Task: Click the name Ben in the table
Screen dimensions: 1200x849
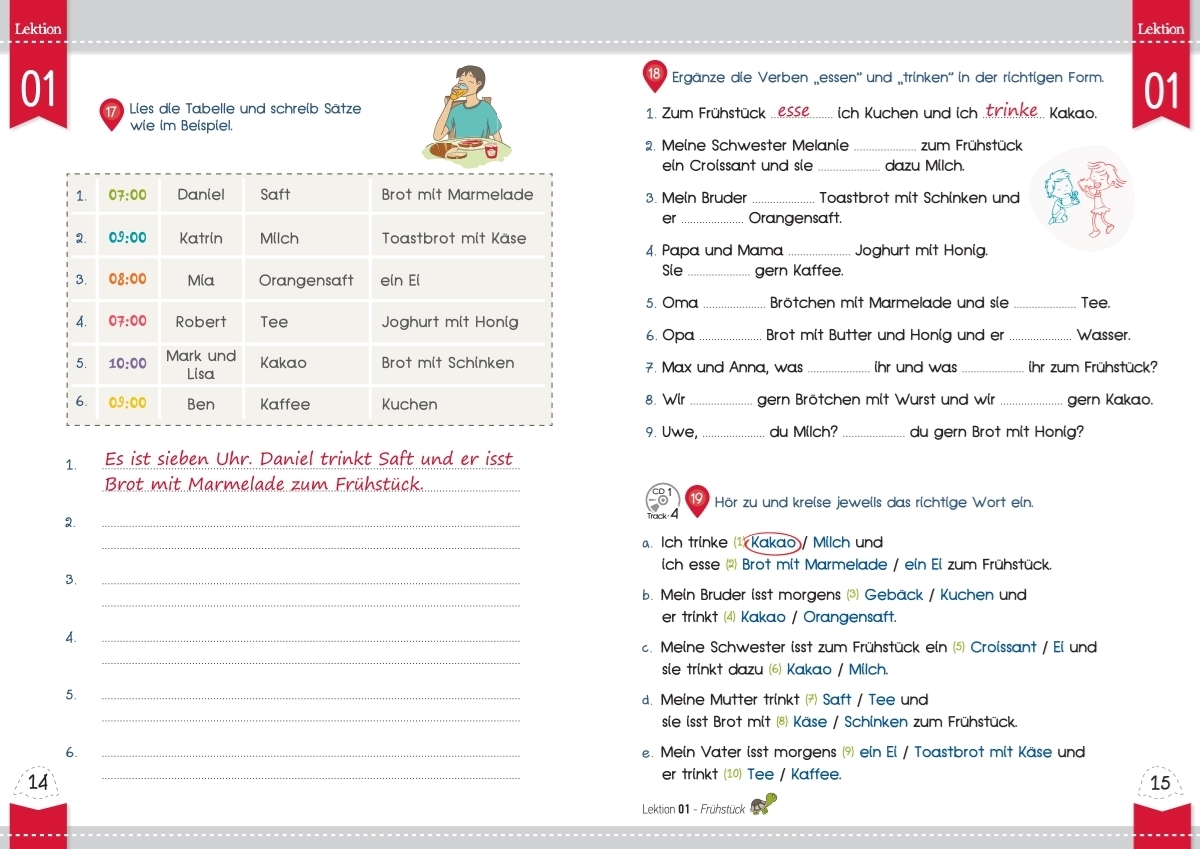Action: pyautogui.click(x=201, y=404)
